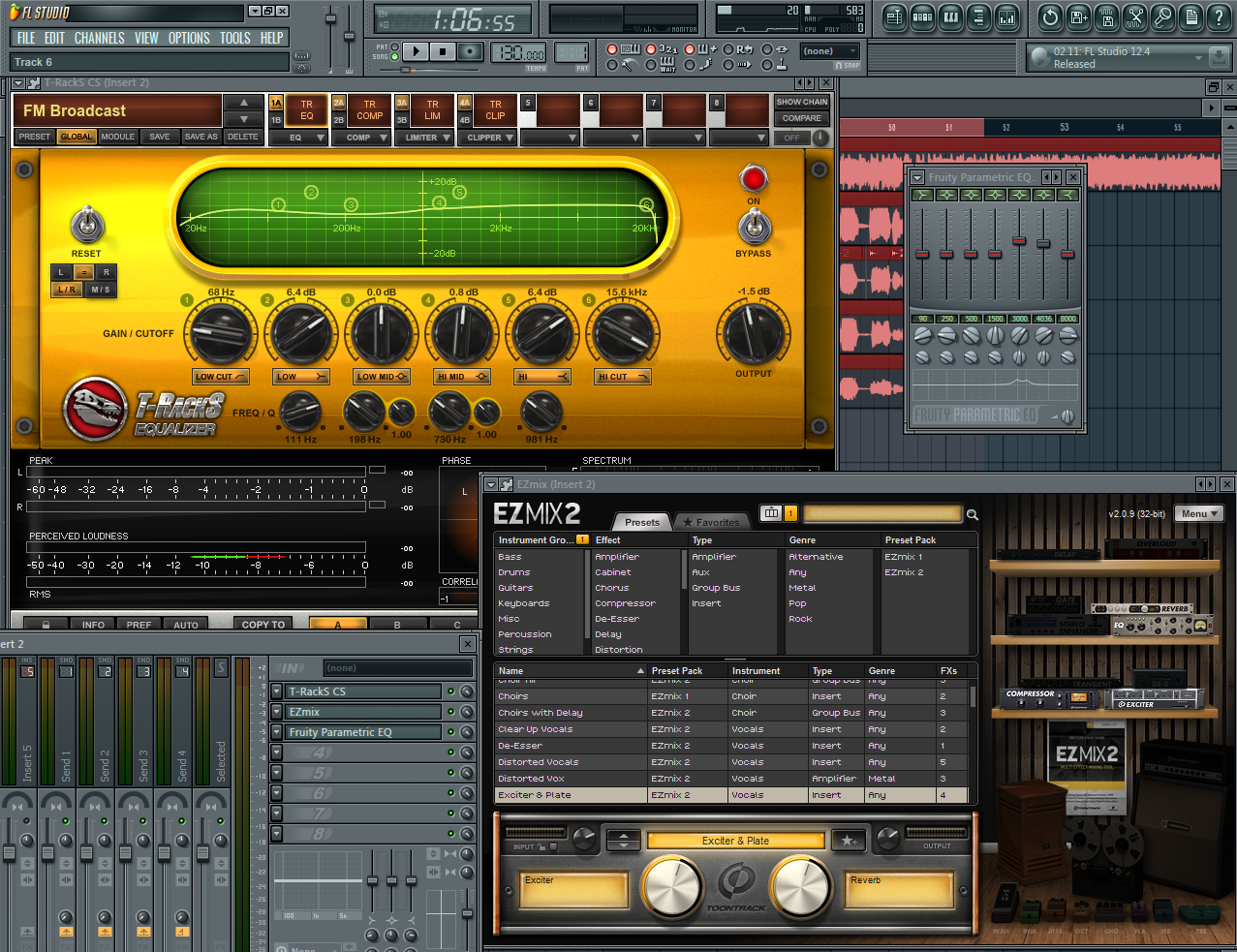Open the OPTIONS menu
The height and width of the screenshot is (952, 1237).
[x=189, y=38]
